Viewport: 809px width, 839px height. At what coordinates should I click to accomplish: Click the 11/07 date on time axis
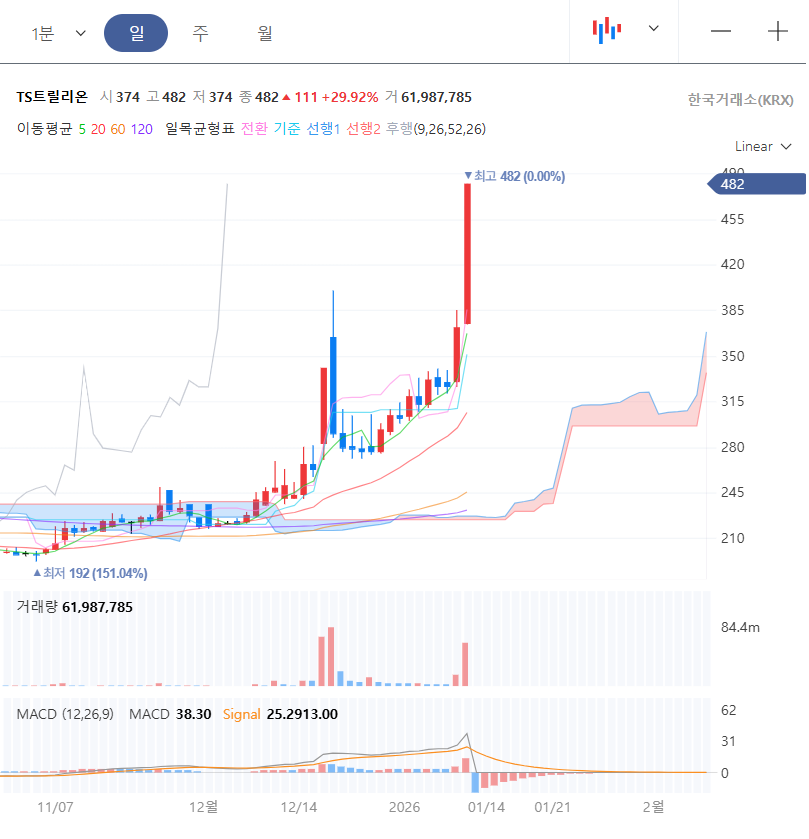click(55, 807)
